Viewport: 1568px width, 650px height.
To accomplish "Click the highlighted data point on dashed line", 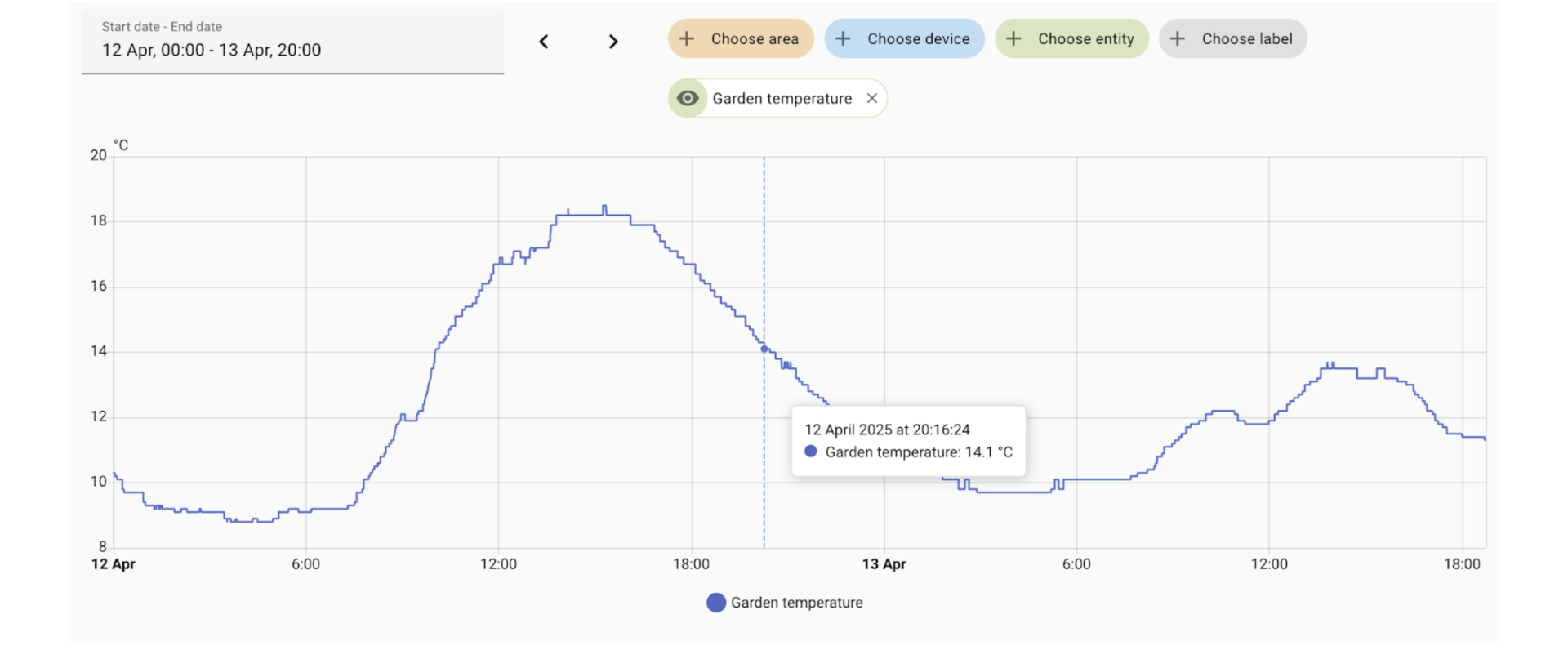I will 764,349.
